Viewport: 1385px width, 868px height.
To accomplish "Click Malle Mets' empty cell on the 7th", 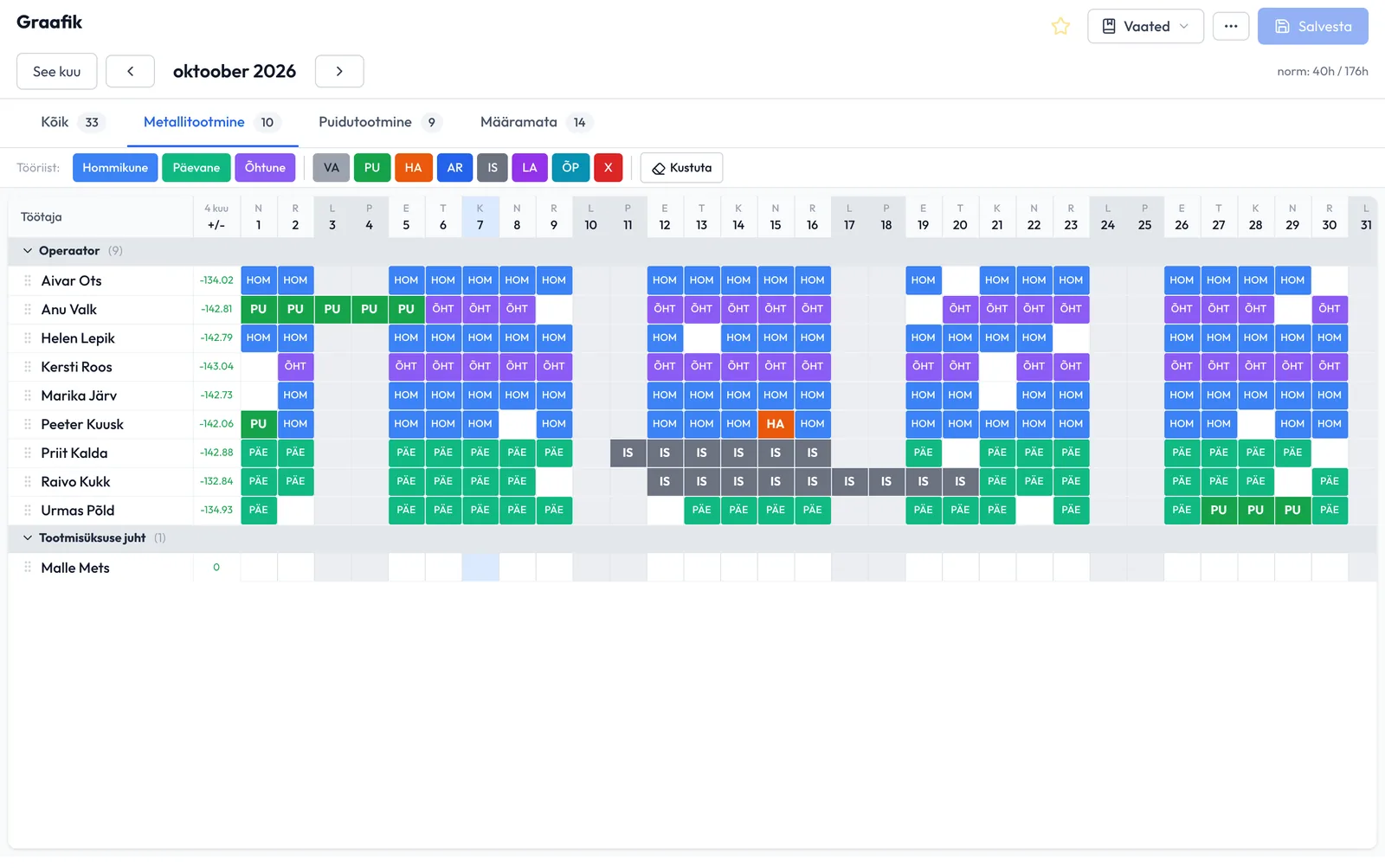I will pyautogui.click(x=480, y=568).
